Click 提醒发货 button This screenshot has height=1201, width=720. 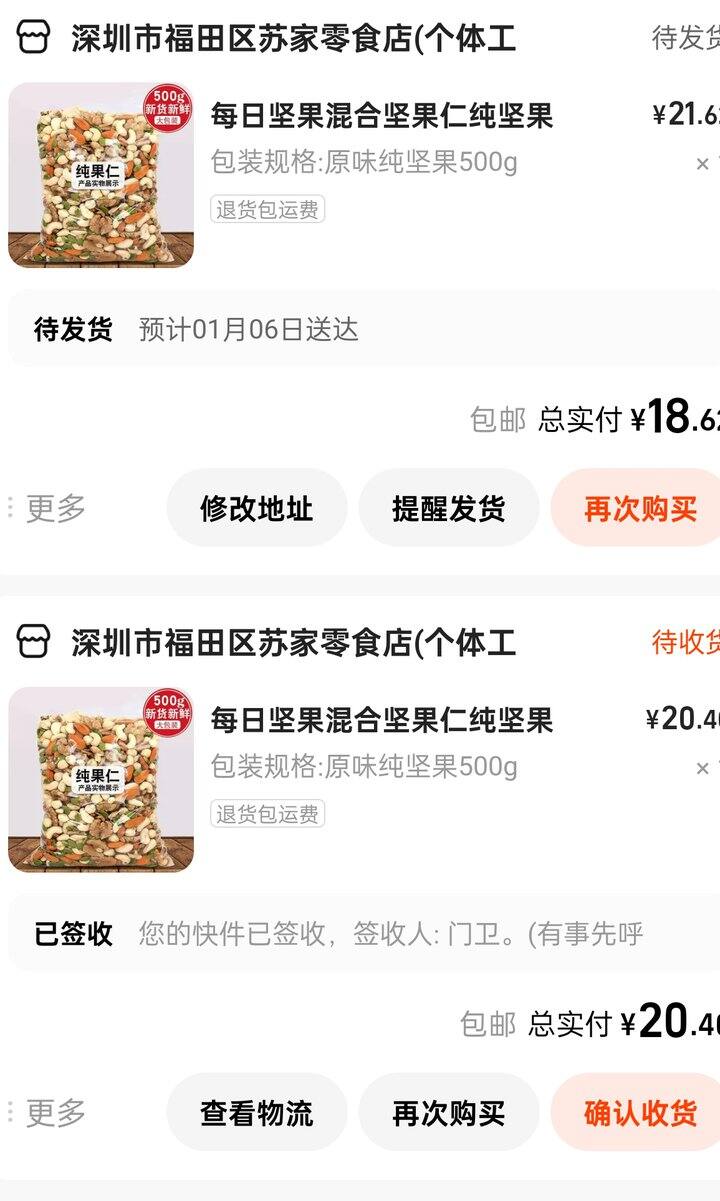point(449,508)
